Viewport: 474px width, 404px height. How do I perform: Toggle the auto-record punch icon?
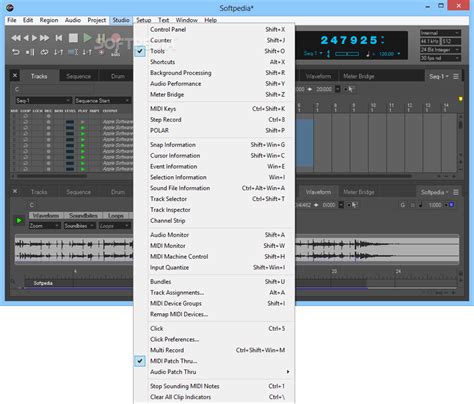tap(87, 52)
